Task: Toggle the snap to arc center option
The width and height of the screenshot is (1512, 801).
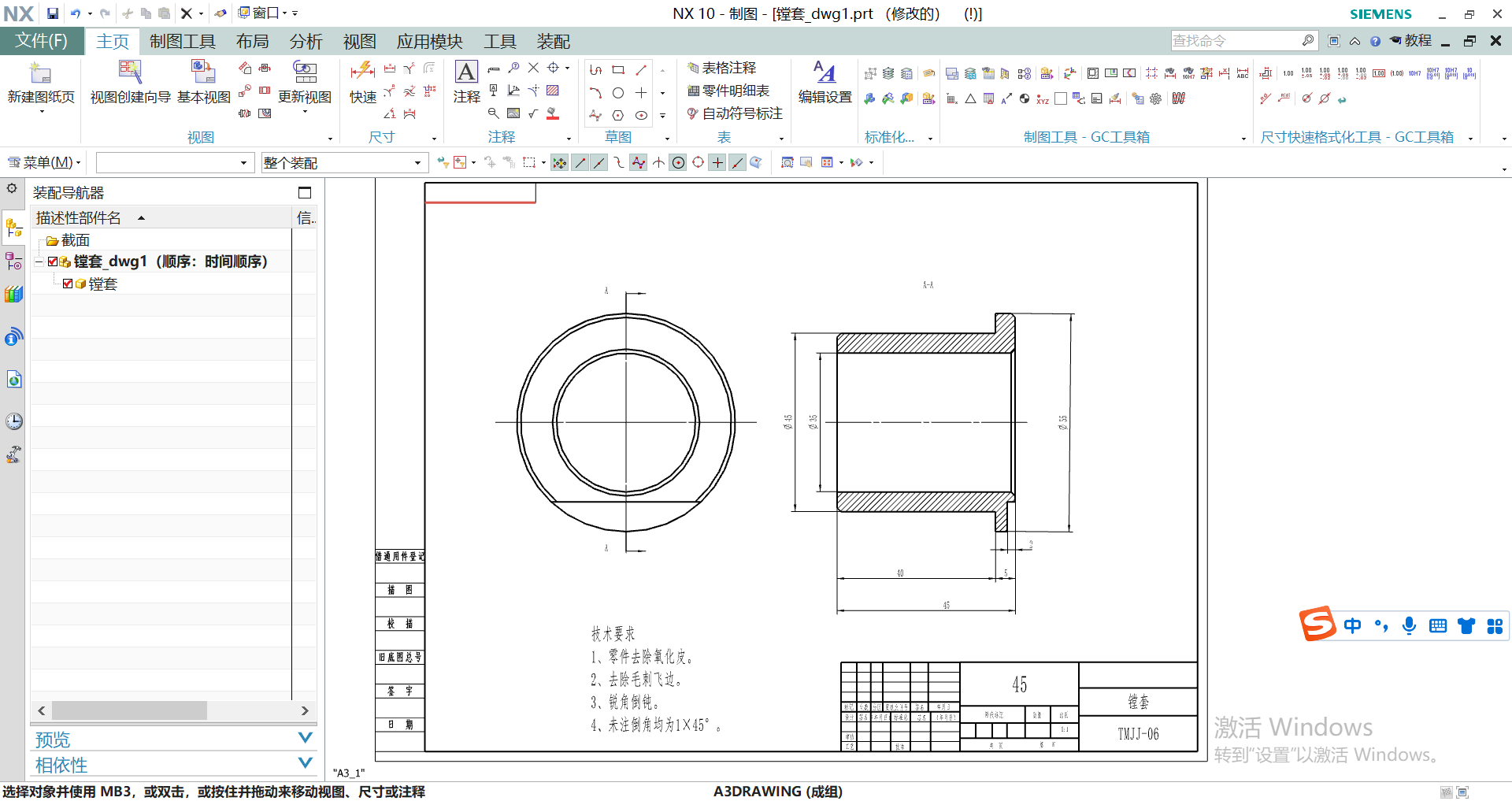Action: coord(678,163)
